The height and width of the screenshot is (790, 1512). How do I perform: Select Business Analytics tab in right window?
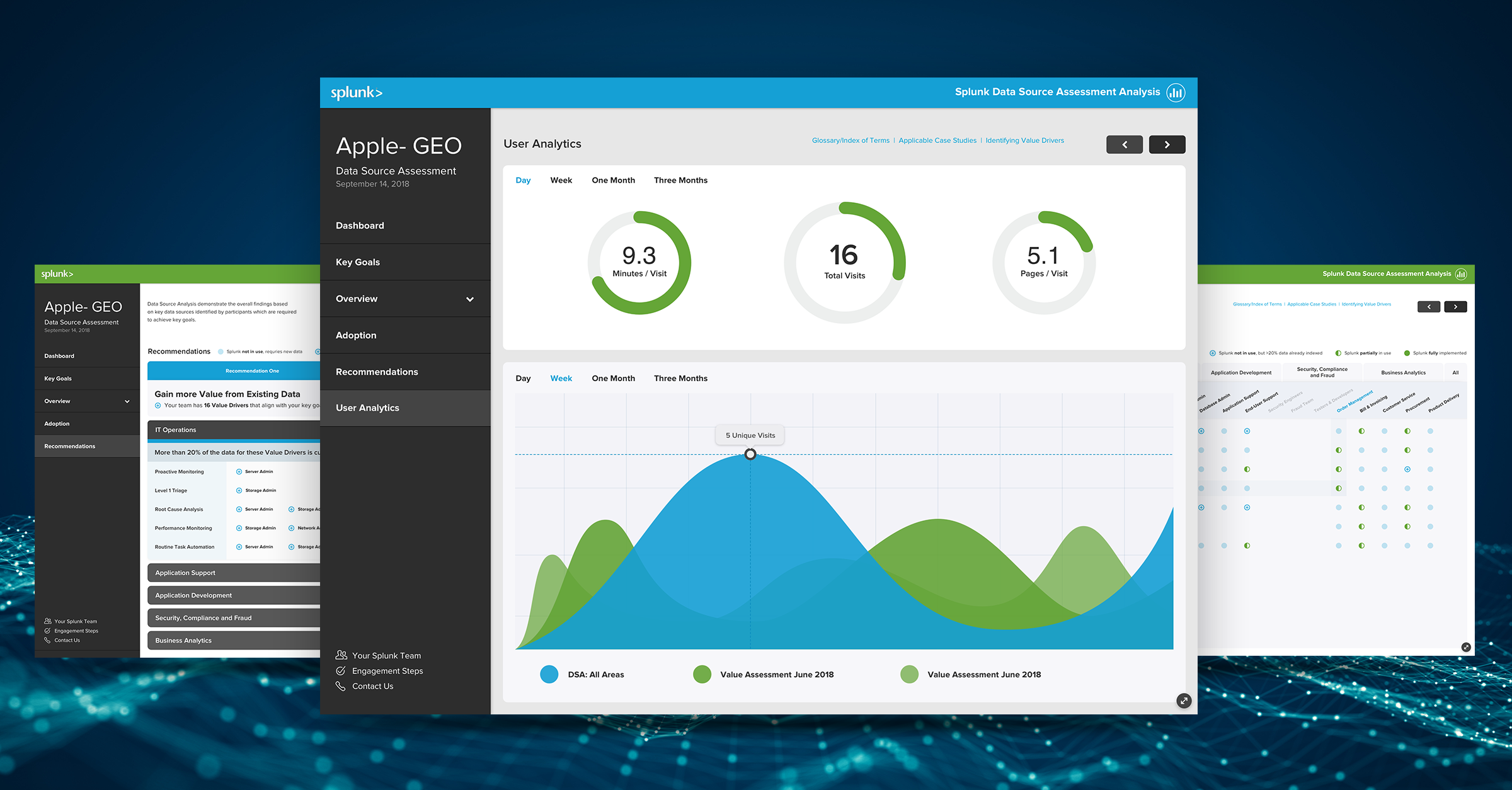[1403, 372]
